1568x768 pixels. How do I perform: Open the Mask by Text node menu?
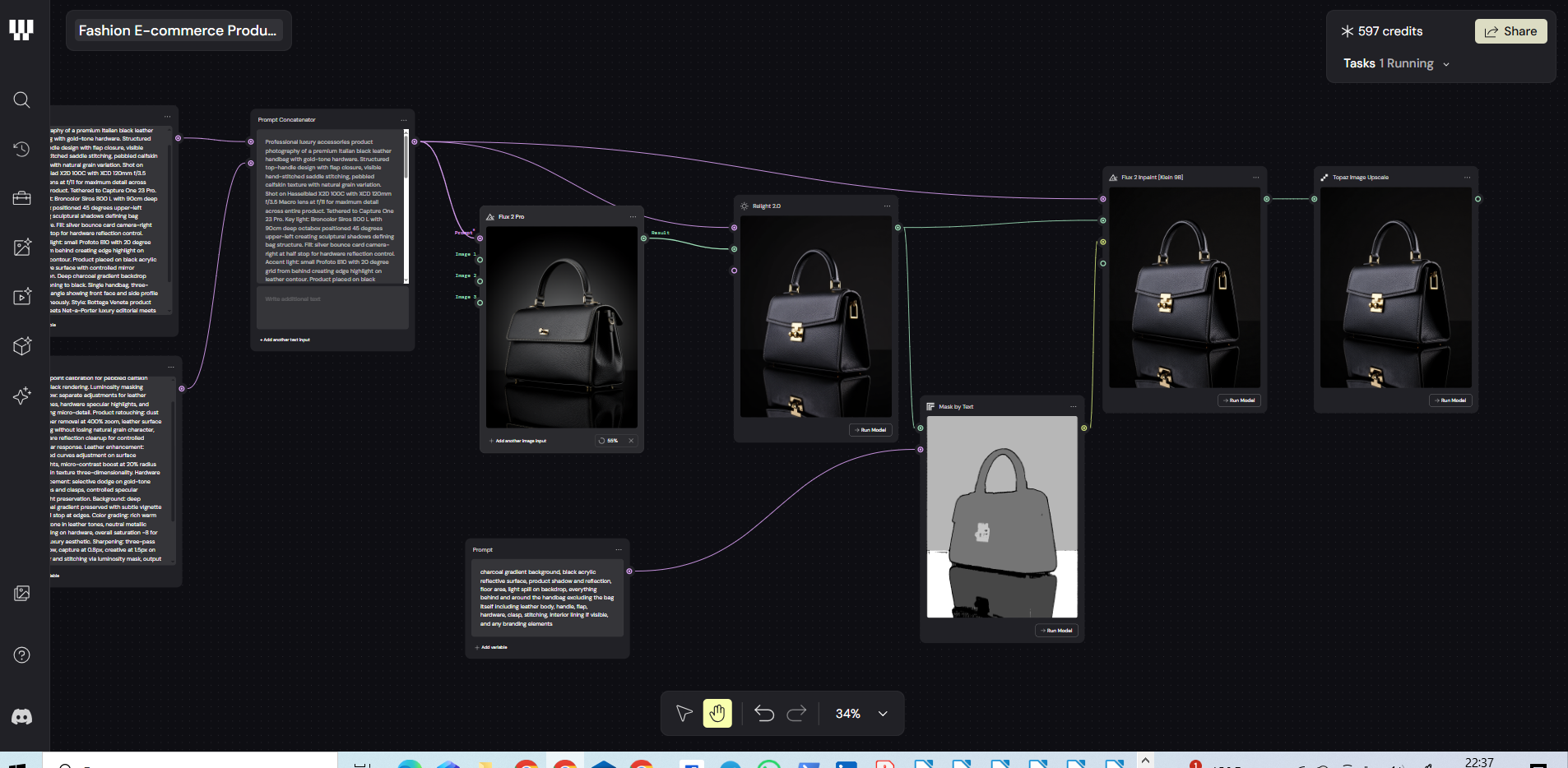click(1072, 406)
